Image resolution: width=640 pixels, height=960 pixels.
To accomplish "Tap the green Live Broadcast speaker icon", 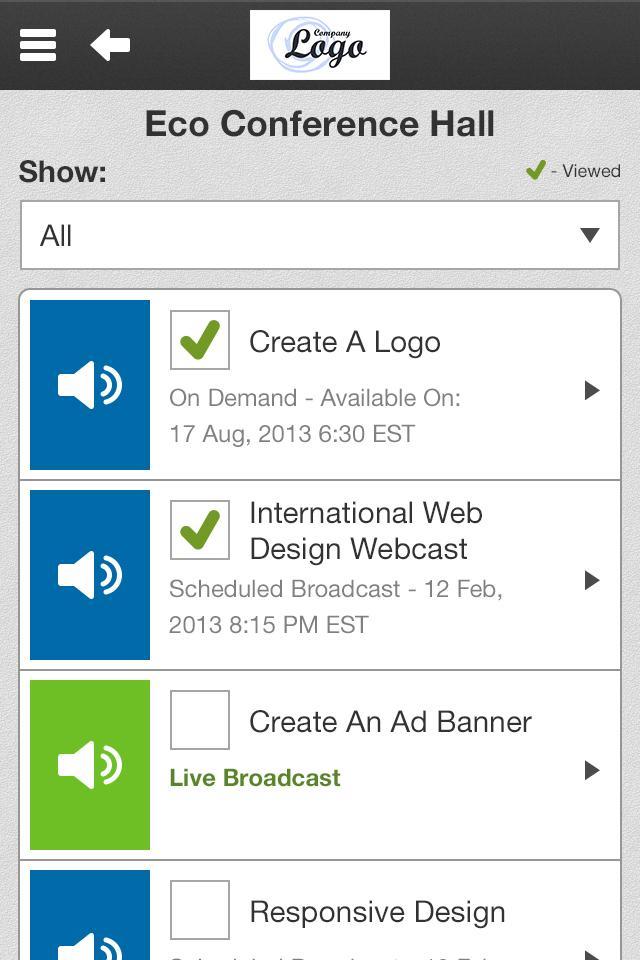I will point(90,765).
